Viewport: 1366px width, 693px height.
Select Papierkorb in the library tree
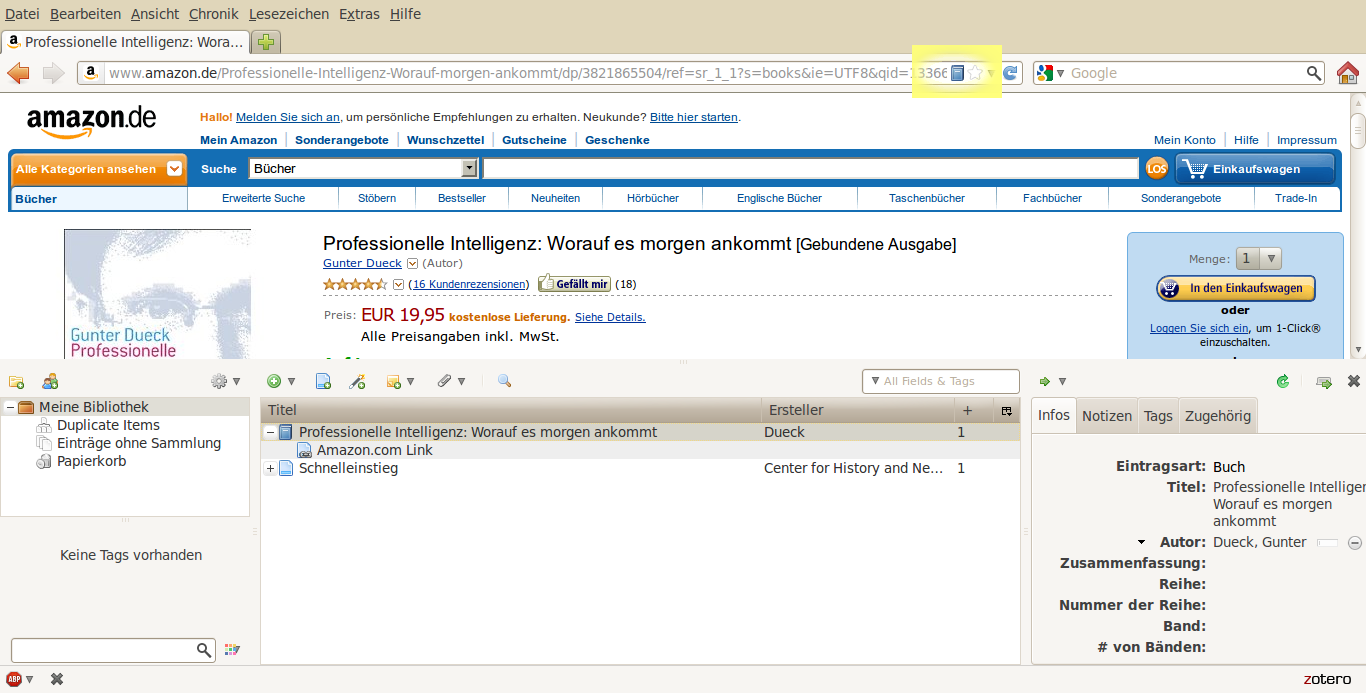click(91, 461)
